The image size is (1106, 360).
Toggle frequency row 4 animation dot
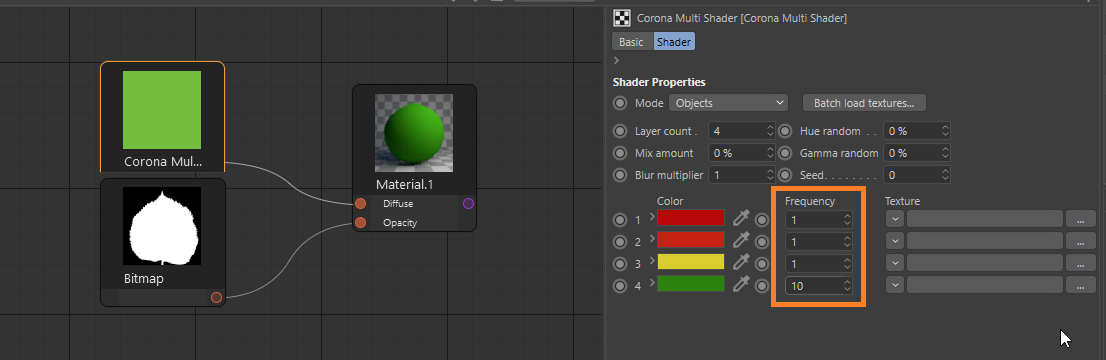[762, 286]
